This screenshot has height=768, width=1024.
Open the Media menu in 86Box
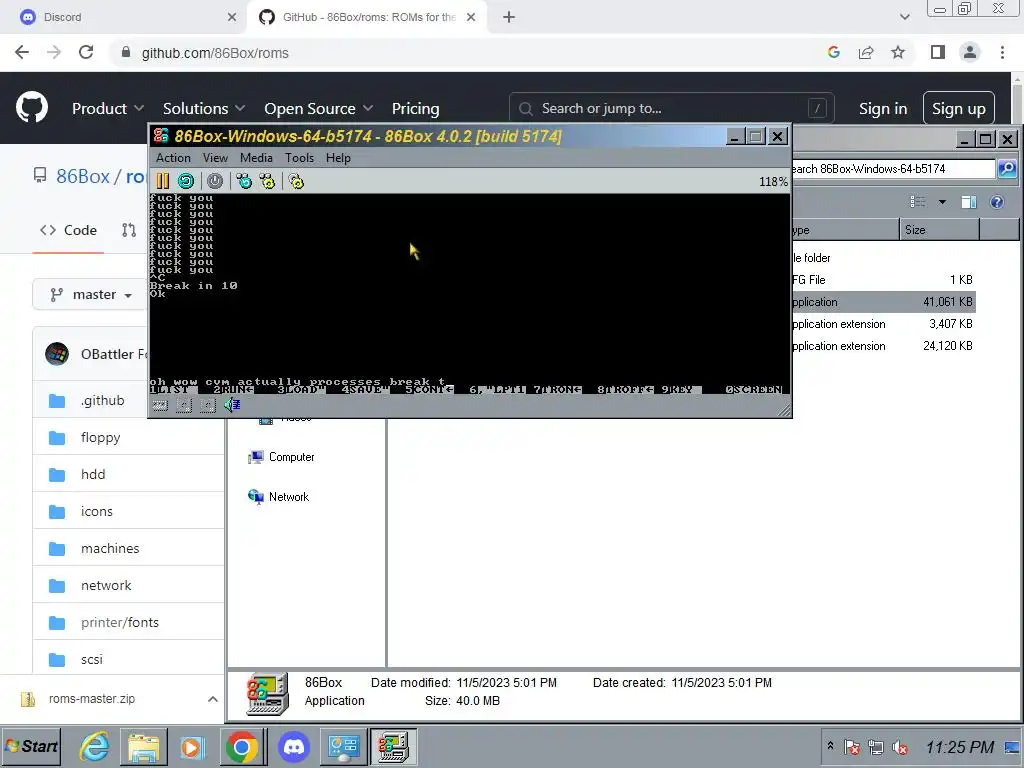click(x=256, y=157)
